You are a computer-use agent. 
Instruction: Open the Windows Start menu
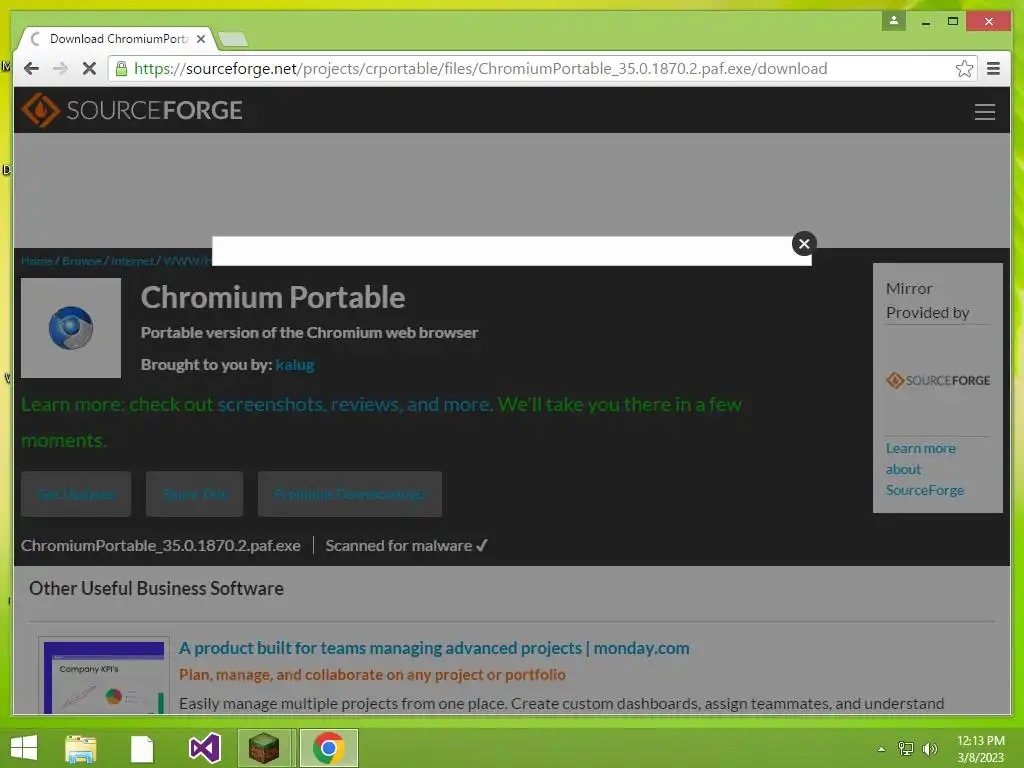tap(24, 748)
